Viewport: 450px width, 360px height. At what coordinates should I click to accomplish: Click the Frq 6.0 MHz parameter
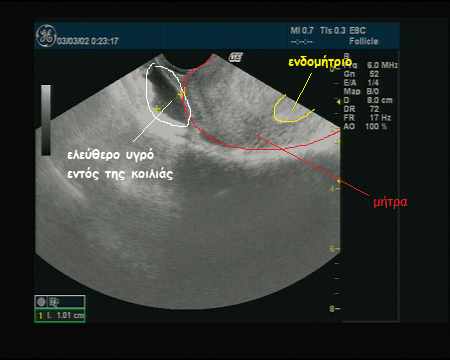point(371,65)
